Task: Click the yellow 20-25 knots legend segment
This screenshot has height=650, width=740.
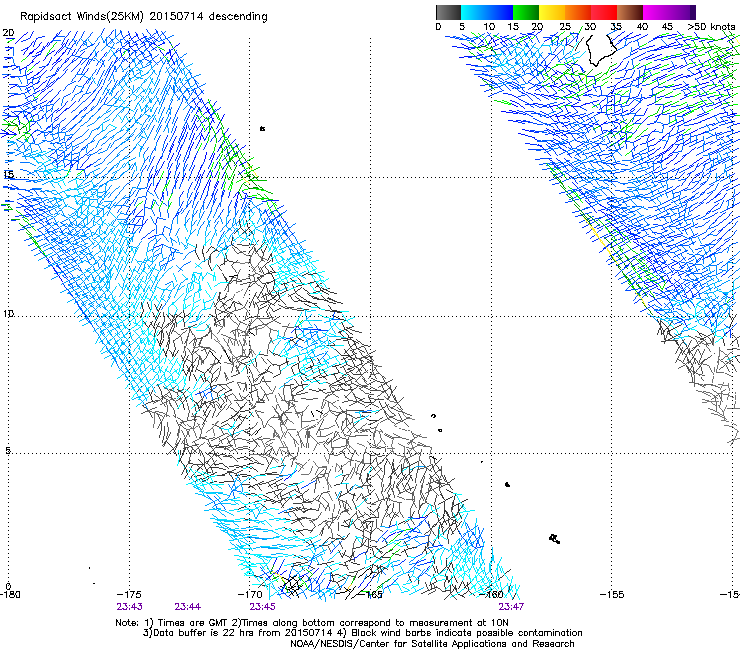Action: [552, 12]
